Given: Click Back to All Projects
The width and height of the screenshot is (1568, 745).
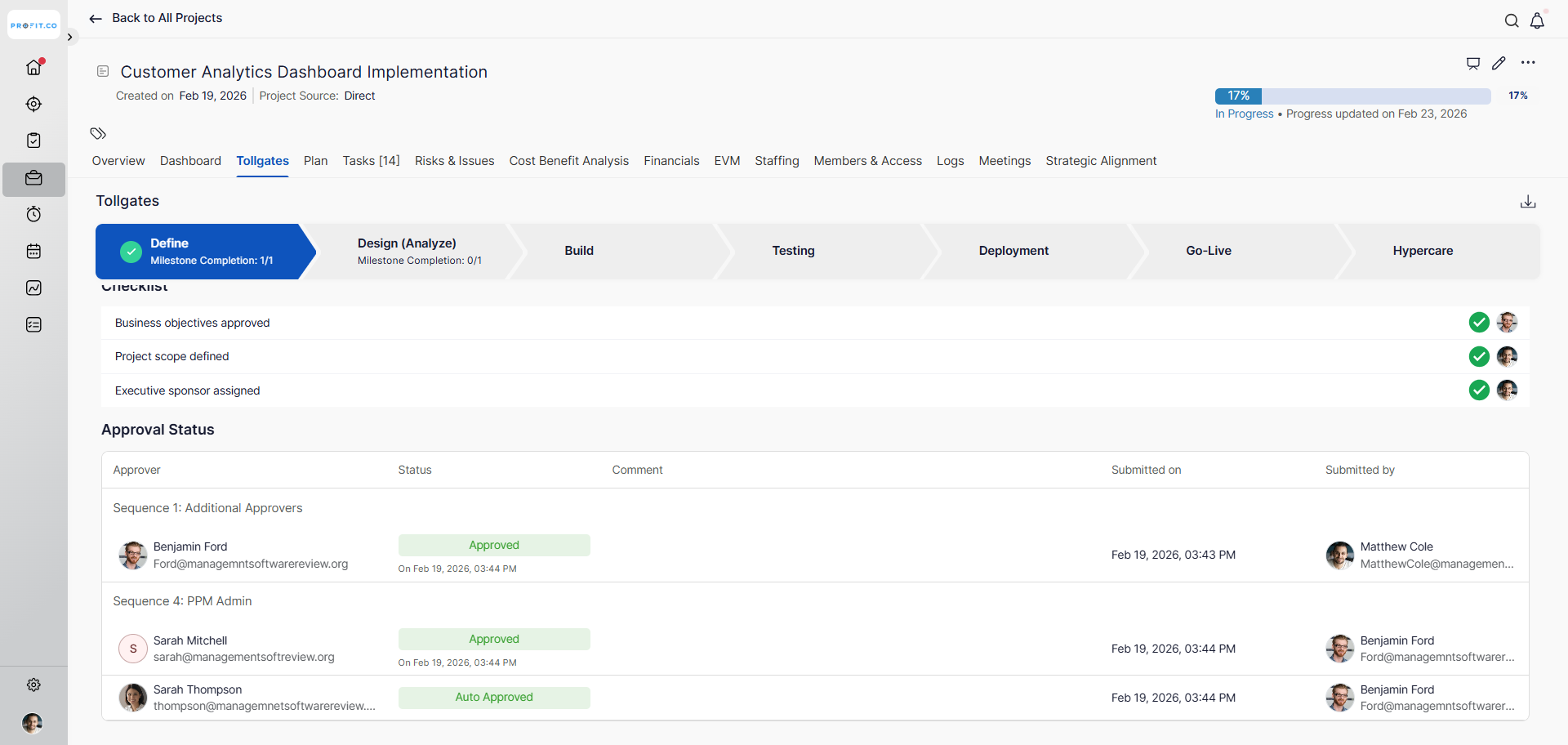Looking at the screenshot, I should (x=156, y=18).
